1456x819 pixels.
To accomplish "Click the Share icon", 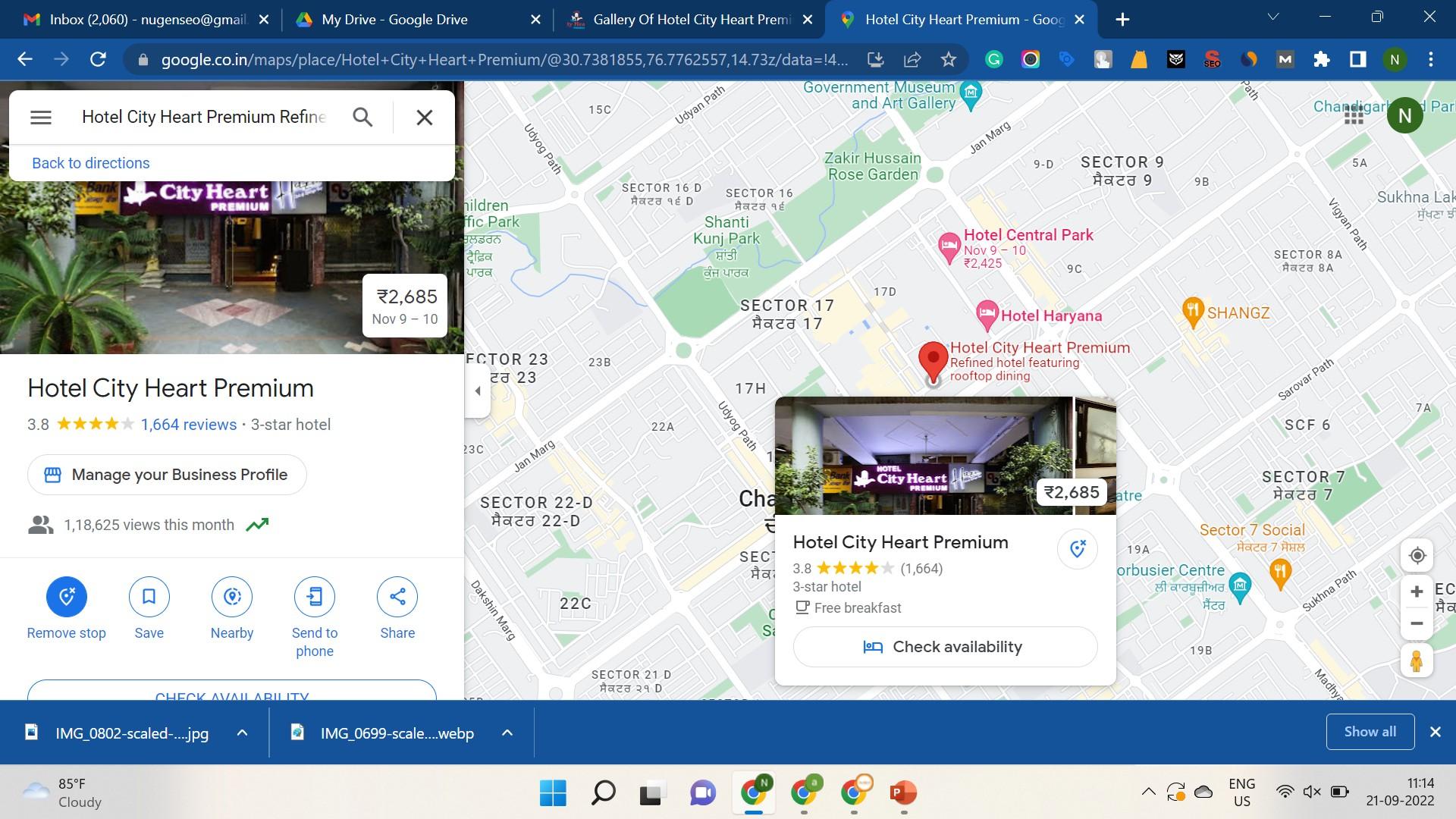I will point(397,597).
